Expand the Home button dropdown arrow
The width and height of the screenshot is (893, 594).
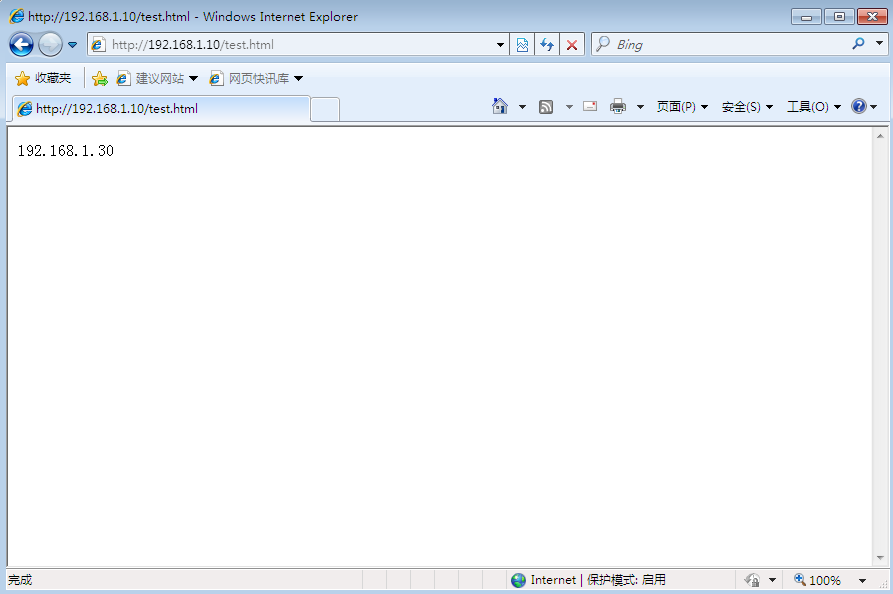(x=522, y=106)
